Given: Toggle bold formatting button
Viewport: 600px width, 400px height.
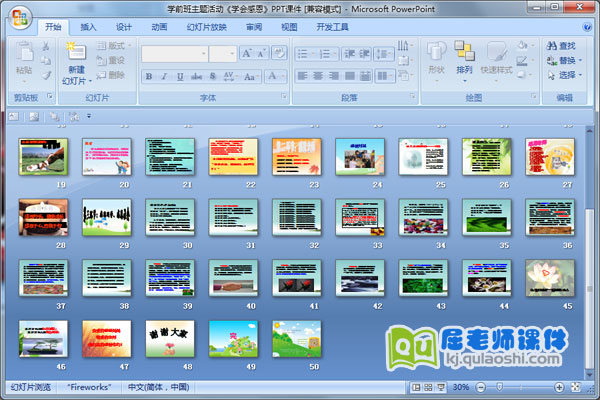Looking at the screenshot, I should click(149, 76).
